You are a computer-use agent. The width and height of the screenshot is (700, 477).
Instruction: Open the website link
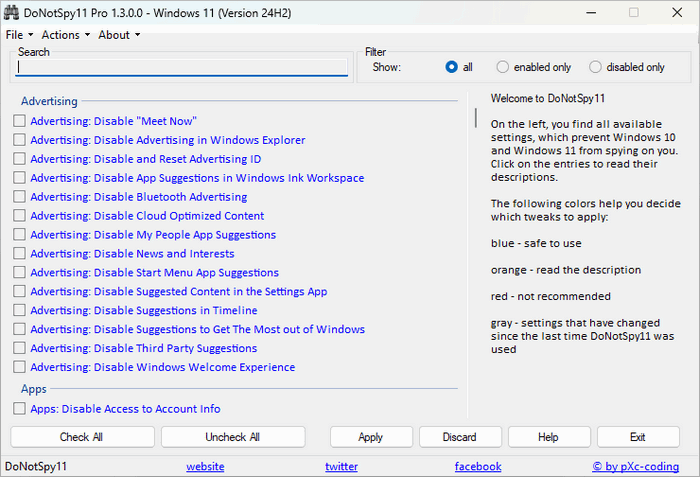pos(205,466)
